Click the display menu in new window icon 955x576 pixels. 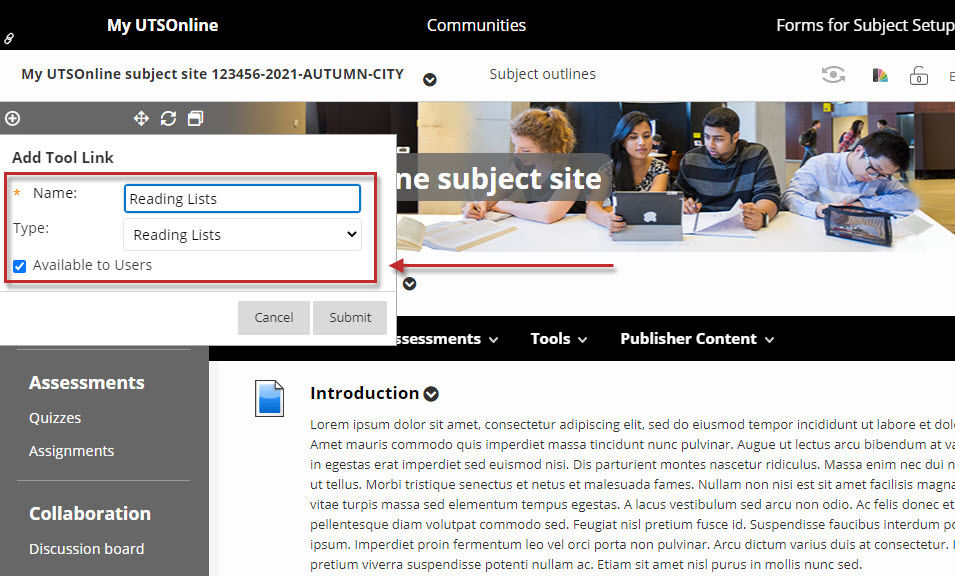coord(195,119)
